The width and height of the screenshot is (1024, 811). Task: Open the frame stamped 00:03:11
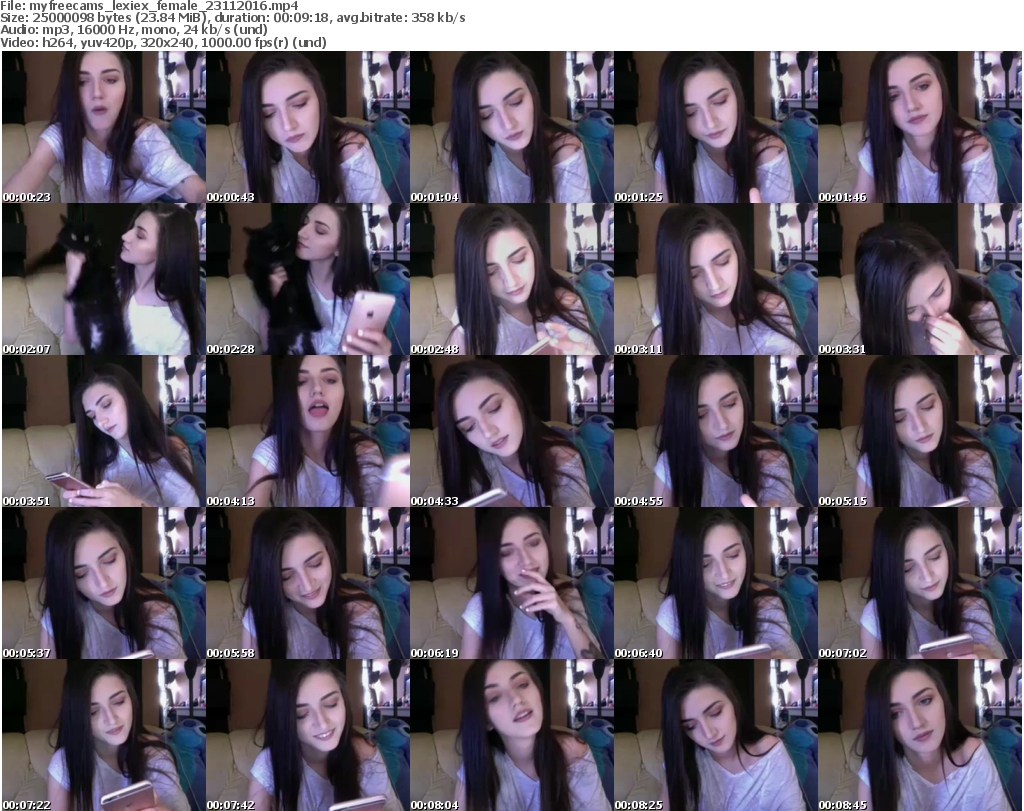pos(716,279)
